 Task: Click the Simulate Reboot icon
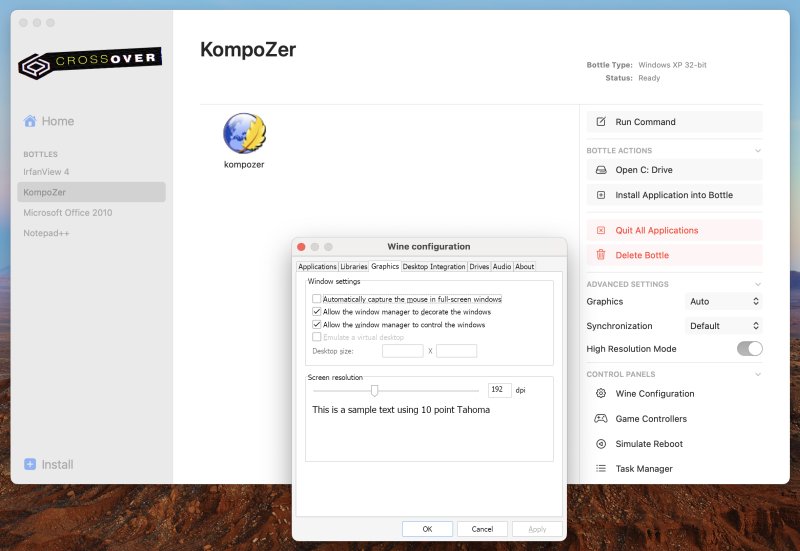(601, 444)
